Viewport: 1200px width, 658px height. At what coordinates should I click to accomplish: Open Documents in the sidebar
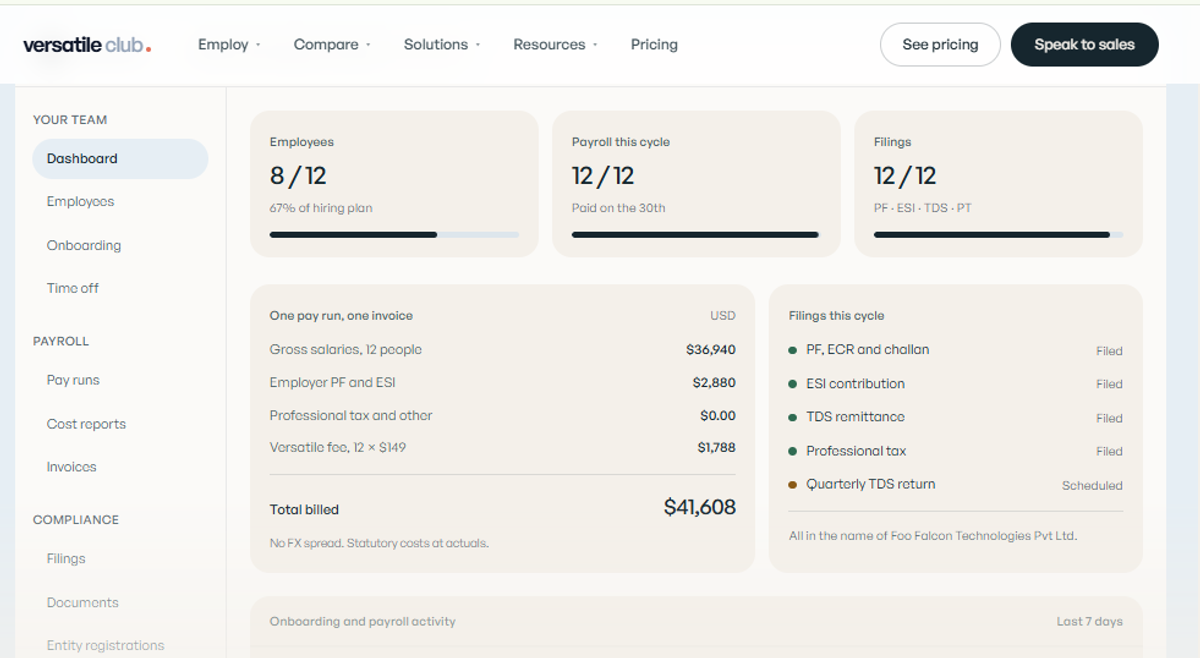click(82, 603)
